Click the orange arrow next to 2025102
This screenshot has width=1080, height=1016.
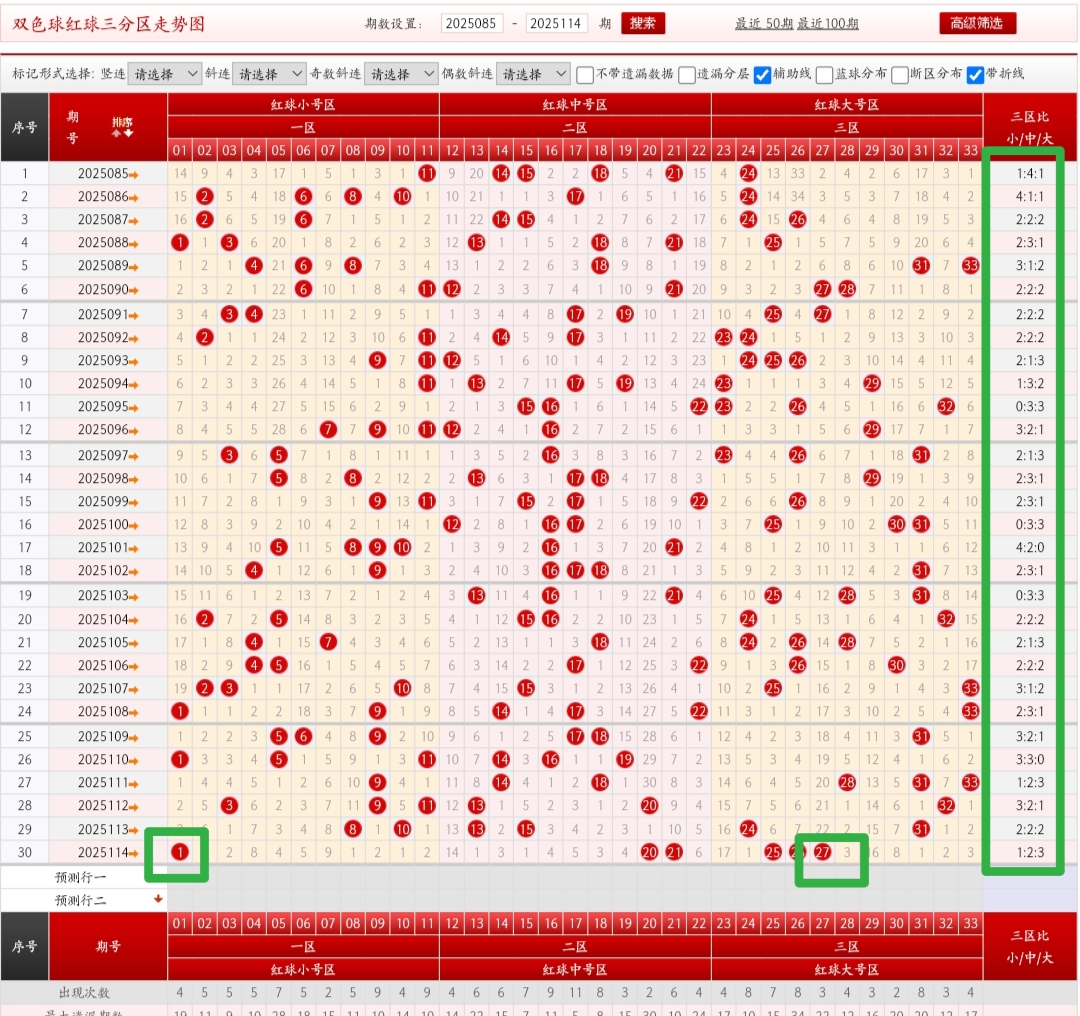[x=134, y=571]
